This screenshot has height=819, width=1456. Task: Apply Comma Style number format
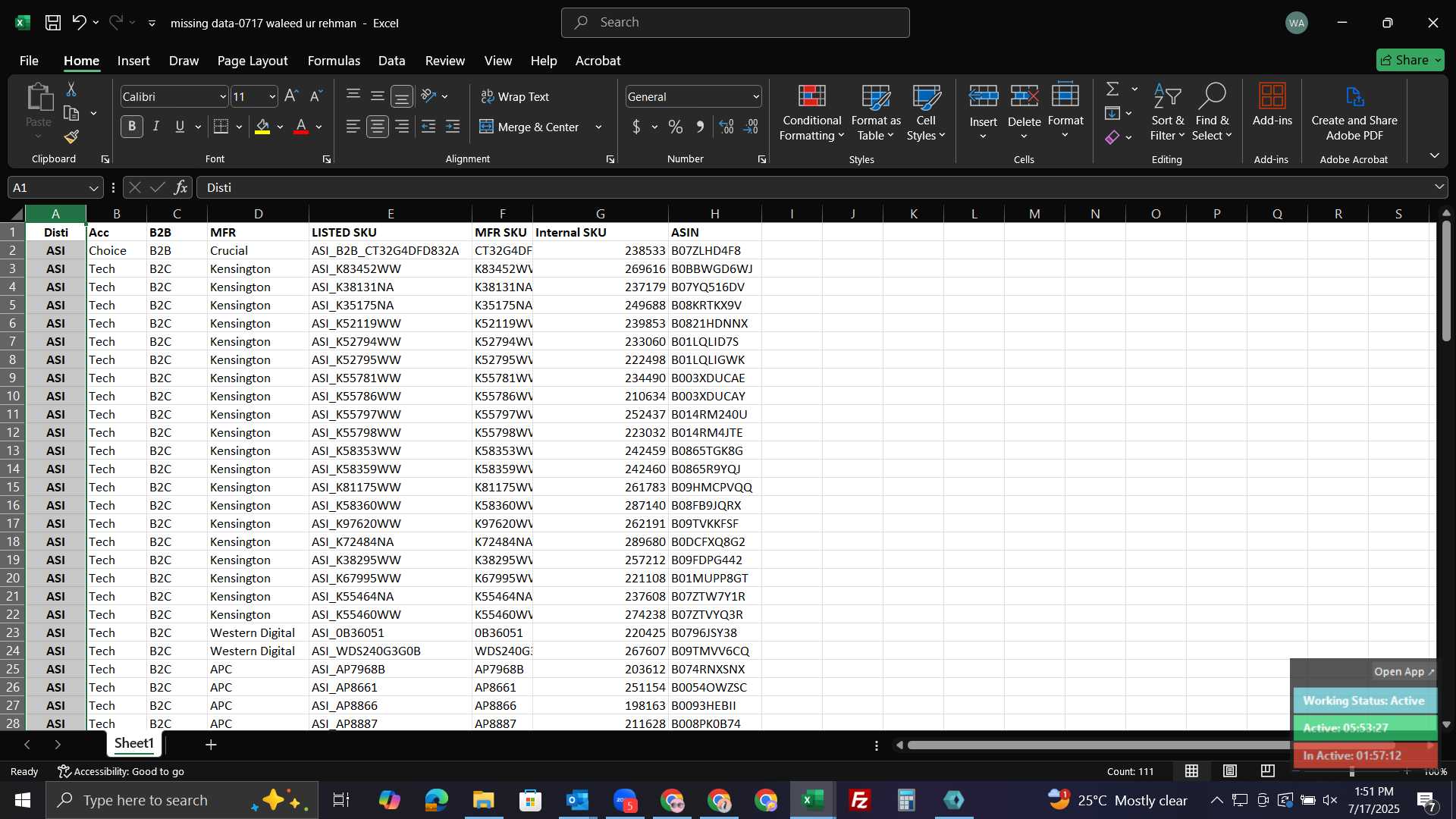(700, 127)
